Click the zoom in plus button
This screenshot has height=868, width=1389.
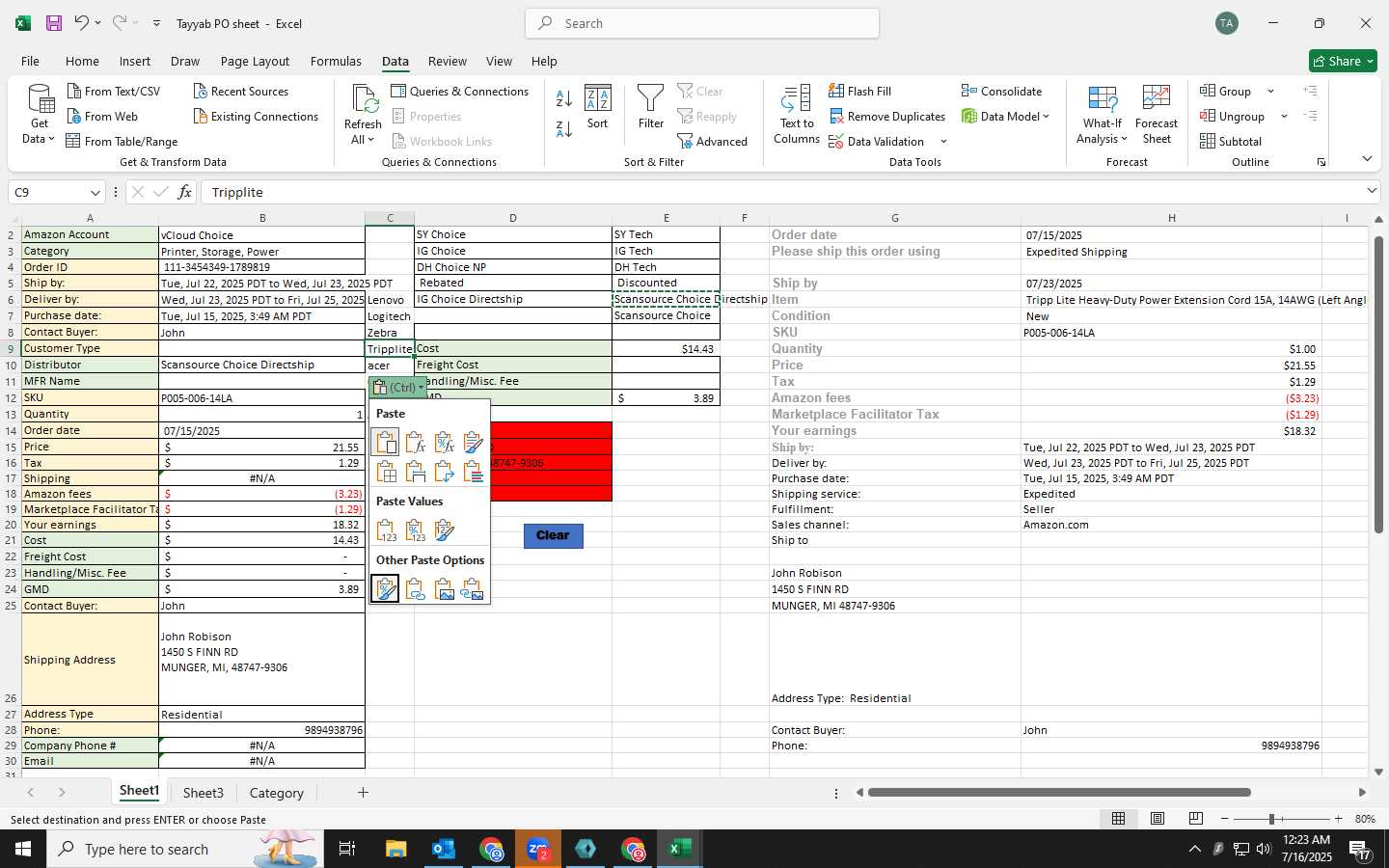pos(1338,819)
